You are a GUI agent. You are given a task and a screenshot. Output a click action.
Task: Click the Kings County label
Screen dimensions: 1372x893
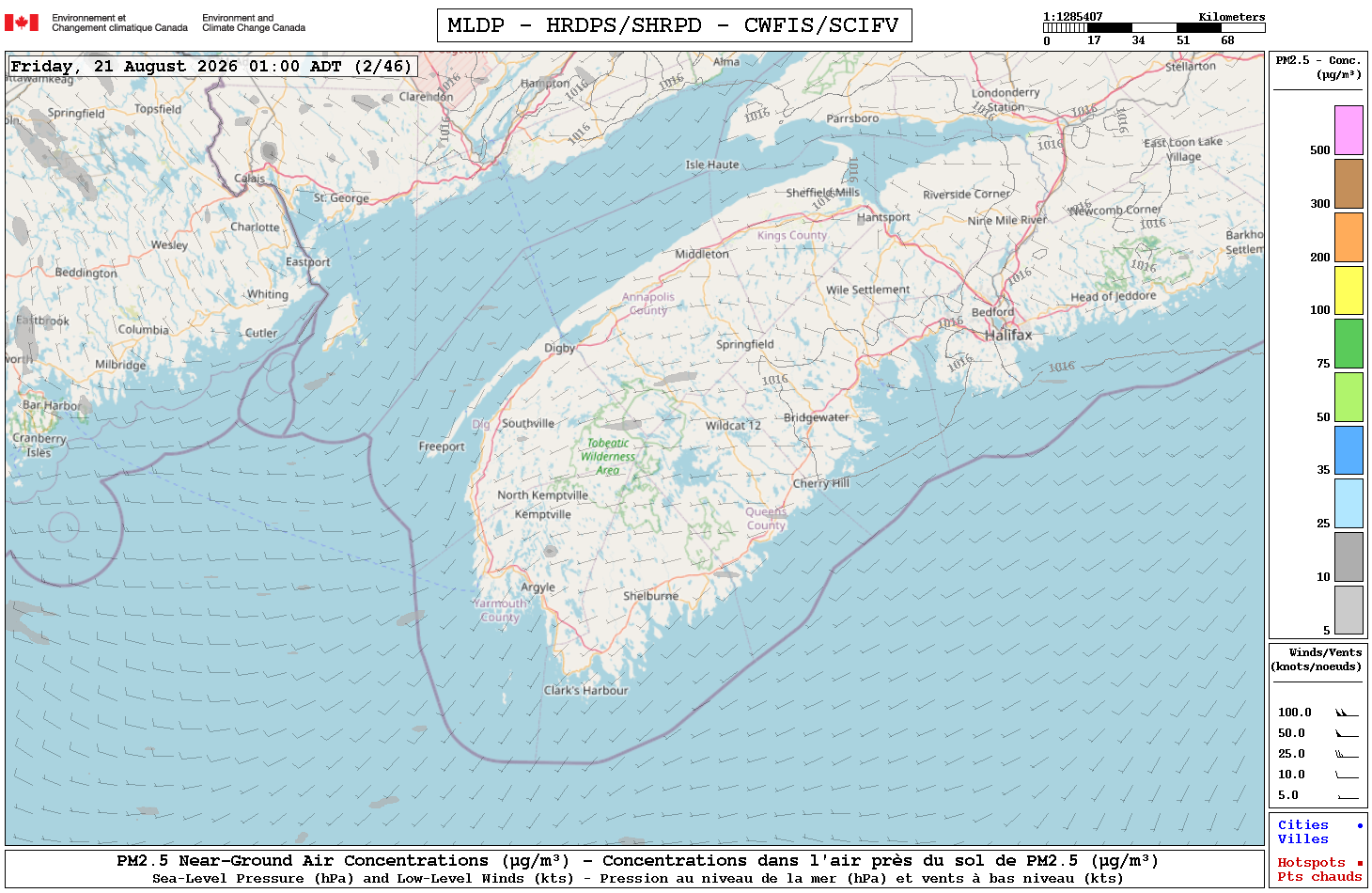pos(792,235)
